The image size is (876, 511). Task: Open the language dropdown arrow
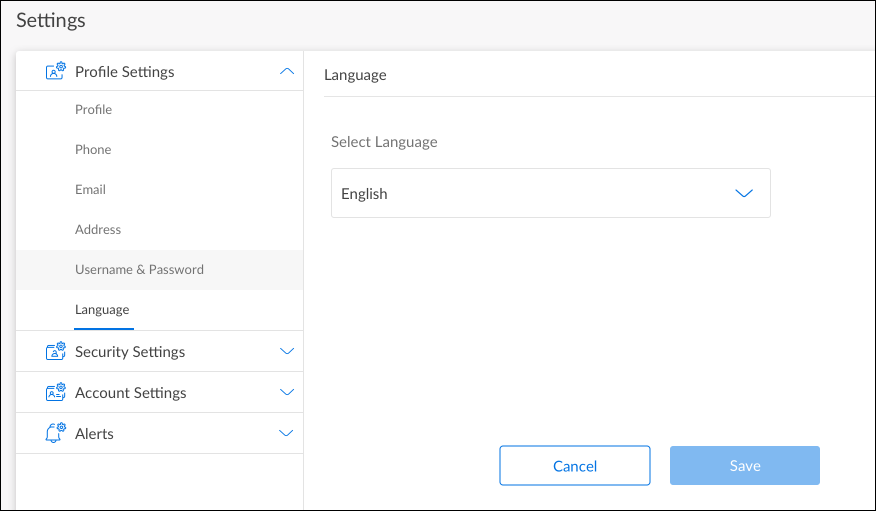tap(744, 194)
